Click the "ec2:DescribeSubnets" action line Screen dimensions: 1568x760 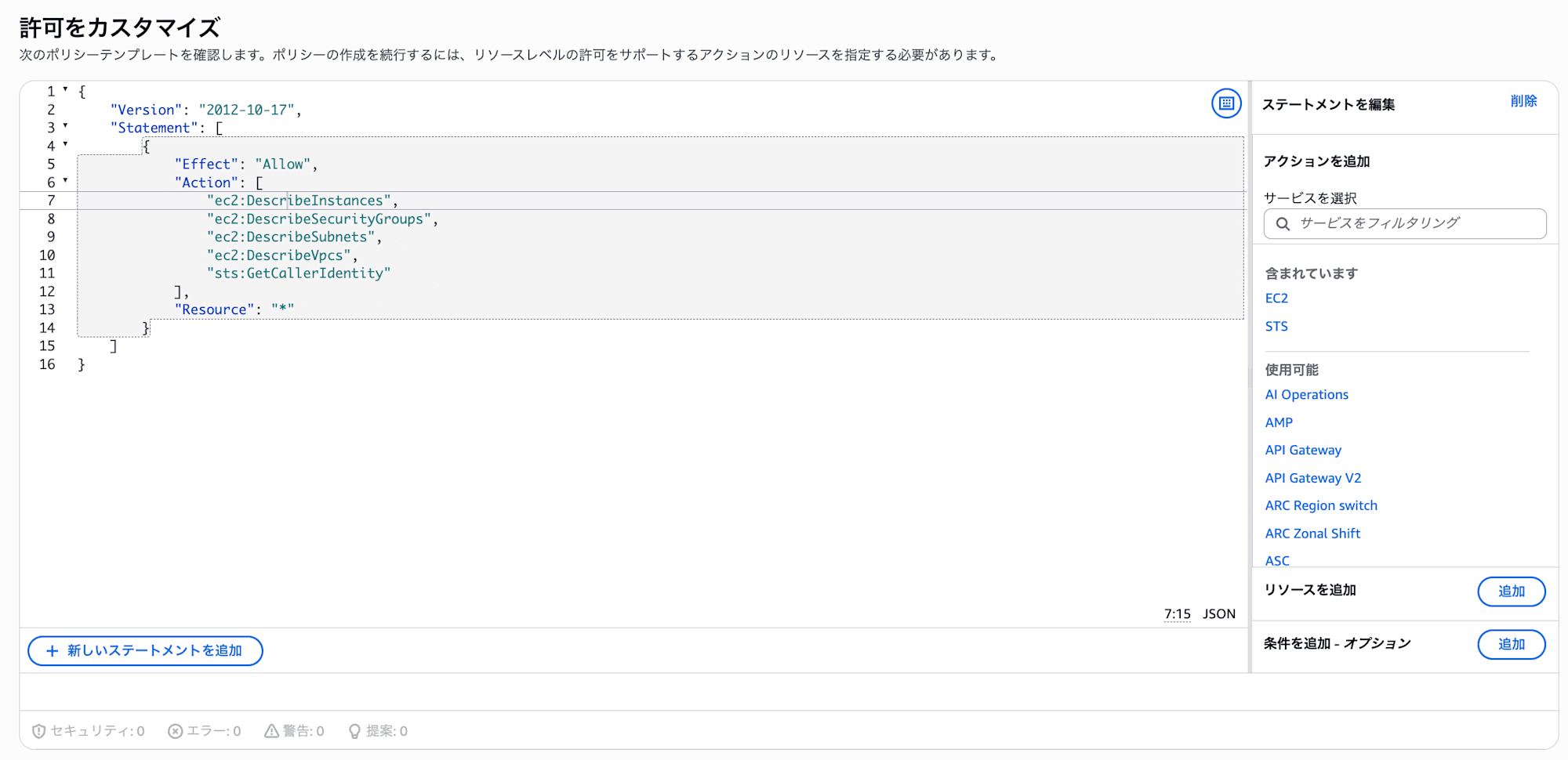point(294,237)
